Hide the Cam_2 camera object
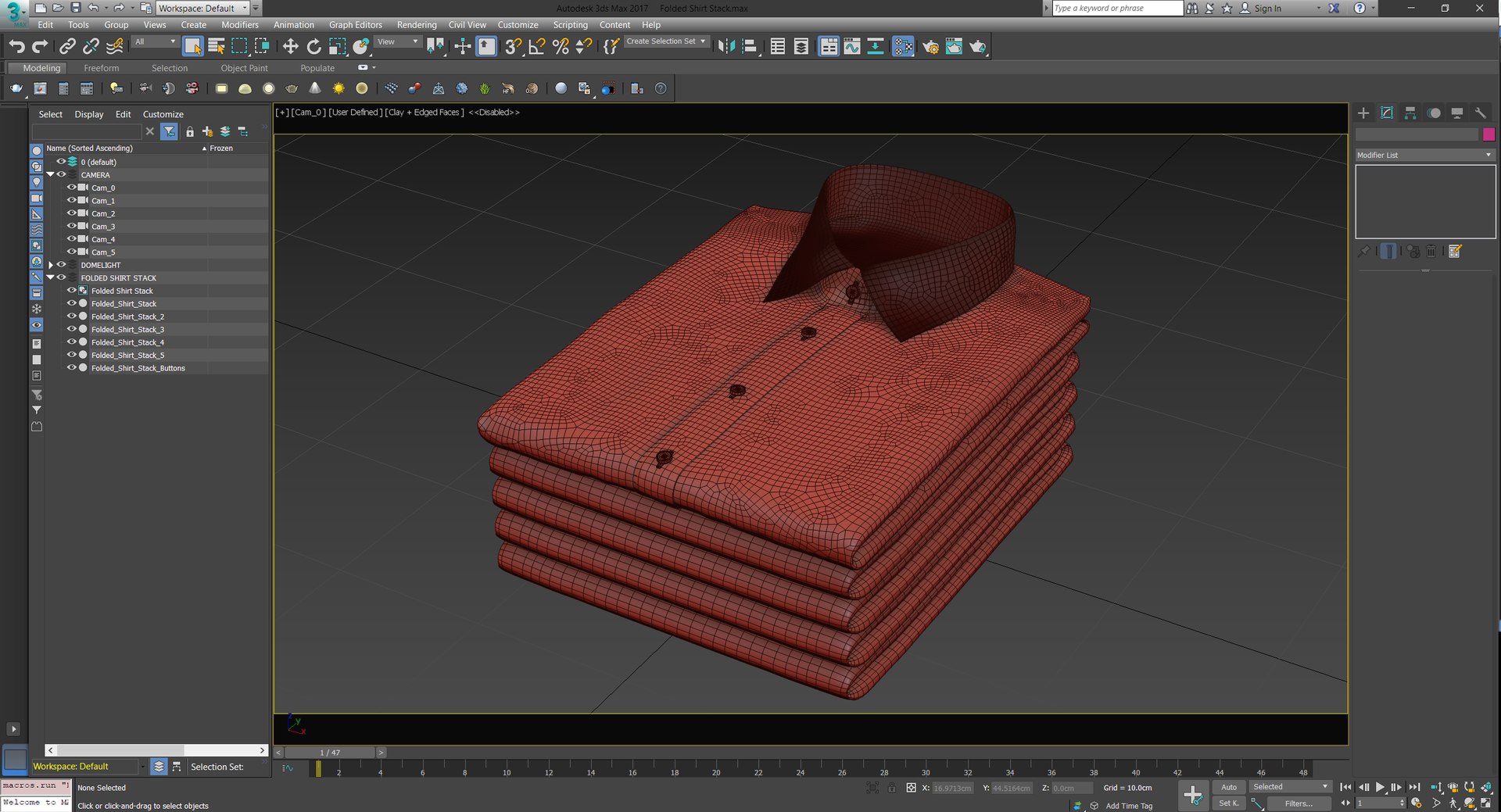This screenshot has width=1501, height=812. click(x=71, y=213)
